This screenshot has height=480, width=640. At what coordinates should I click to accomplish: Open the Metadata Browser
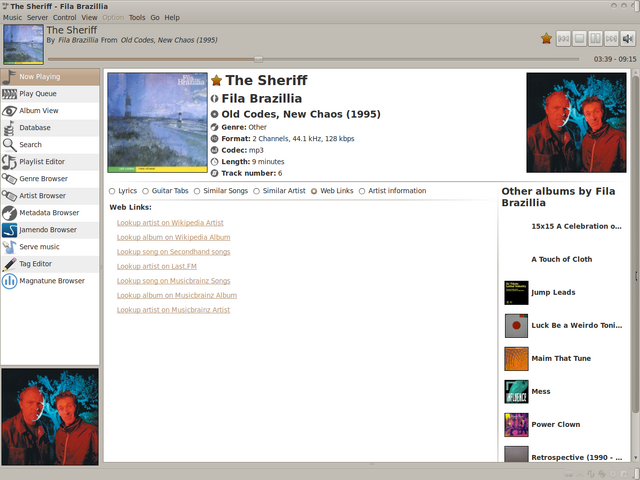(50, 213)
